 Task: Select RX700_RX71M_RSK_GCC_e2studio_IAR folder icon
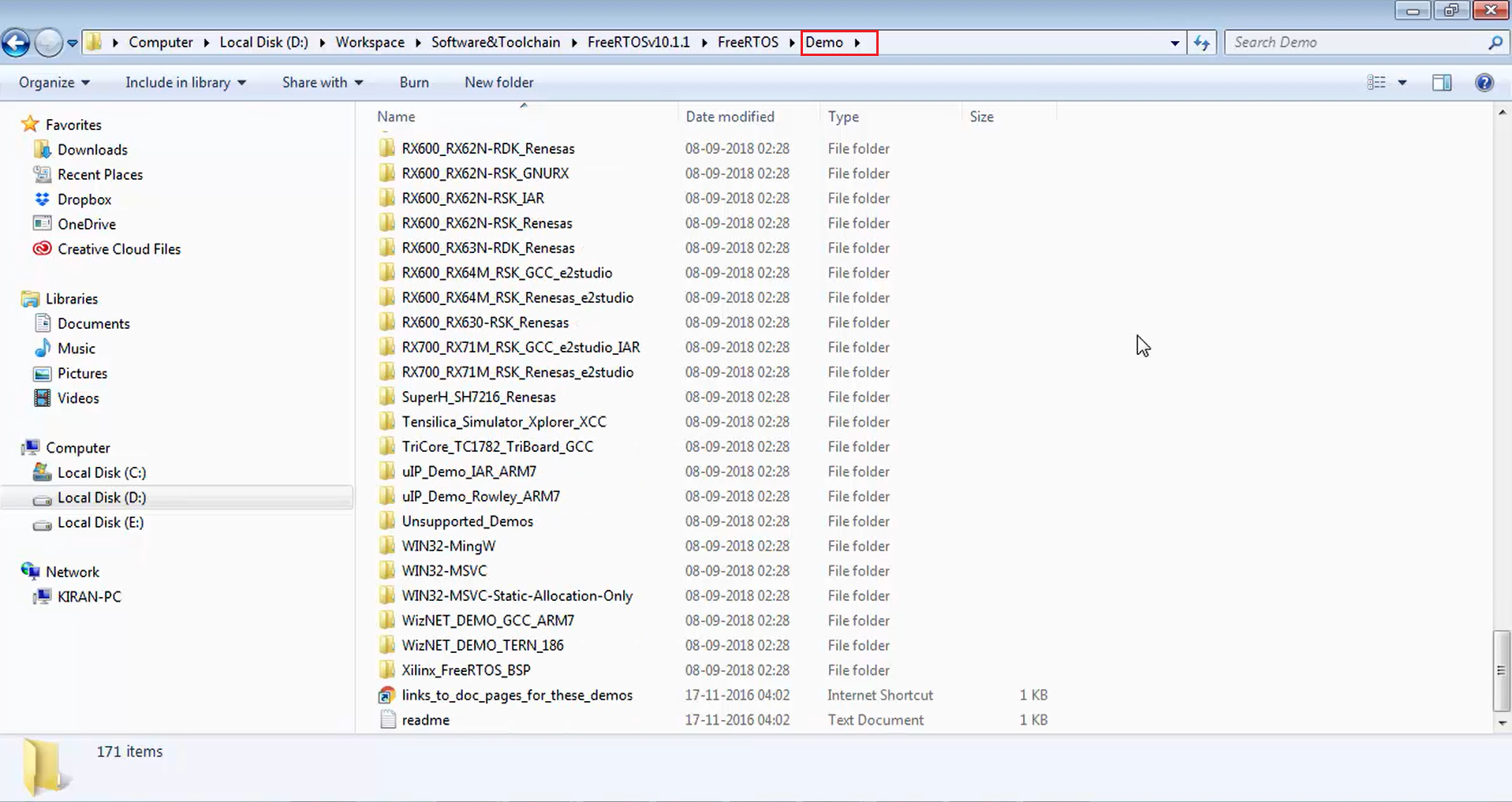click(386, 347)
